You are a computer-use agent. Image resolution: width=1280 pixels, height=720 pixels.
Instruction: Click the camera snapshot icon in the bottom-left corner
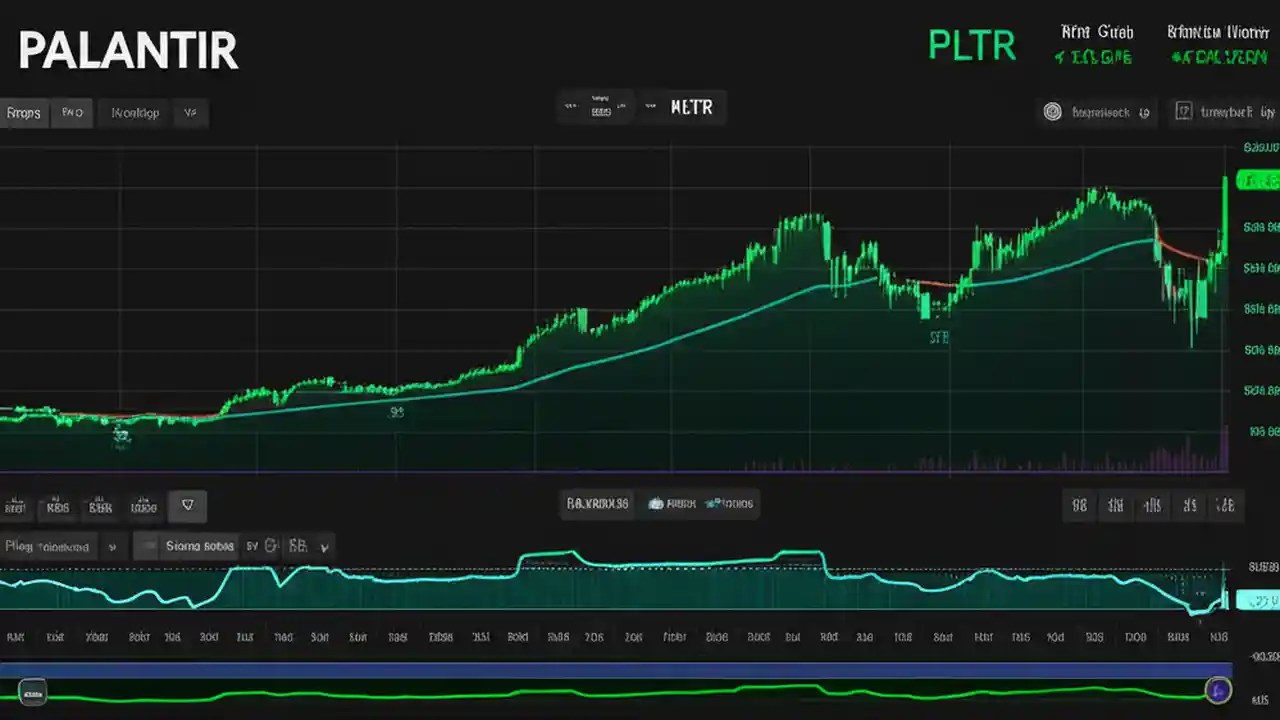(32, 691)
